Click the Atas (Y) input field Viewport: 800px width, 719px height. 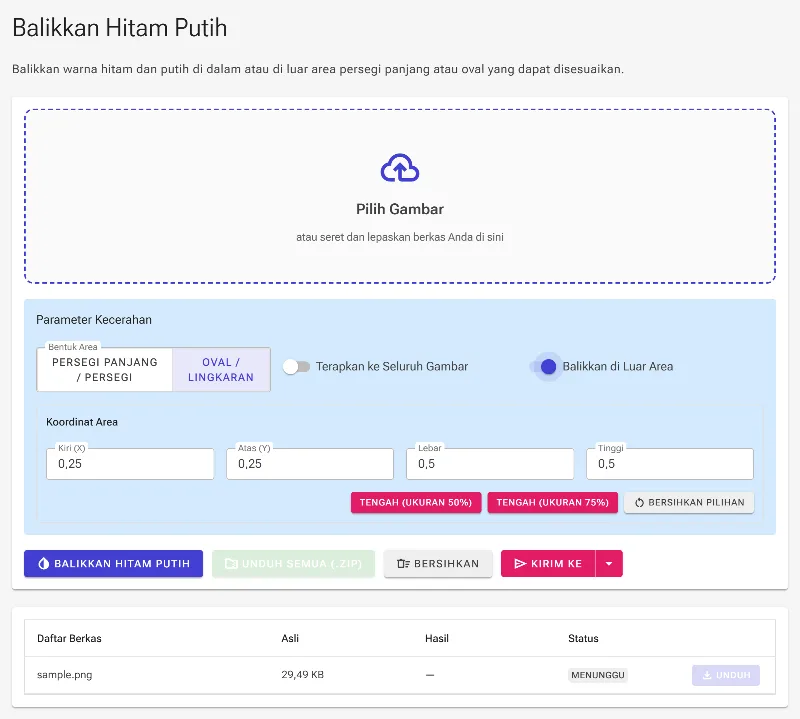point(310,464)
